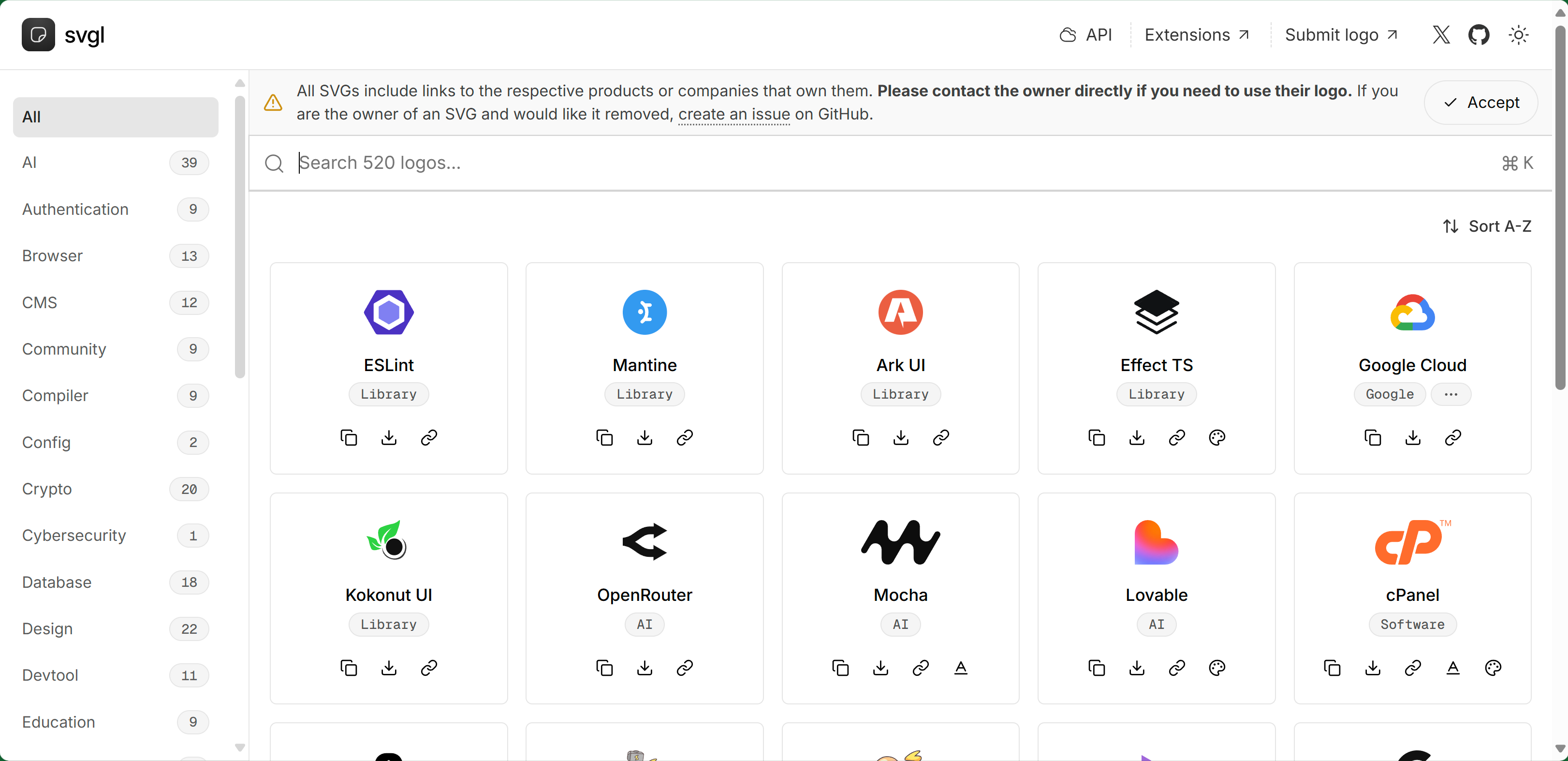The width and height of the screenshot is (1568, 761).
Task: Toggle Sort A-Z ordering
Action: [1487, 226]
